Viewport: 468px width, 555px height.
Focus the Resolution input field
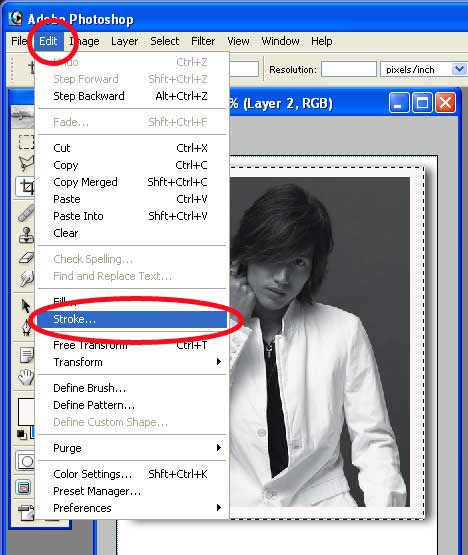[x=349, y=69]
